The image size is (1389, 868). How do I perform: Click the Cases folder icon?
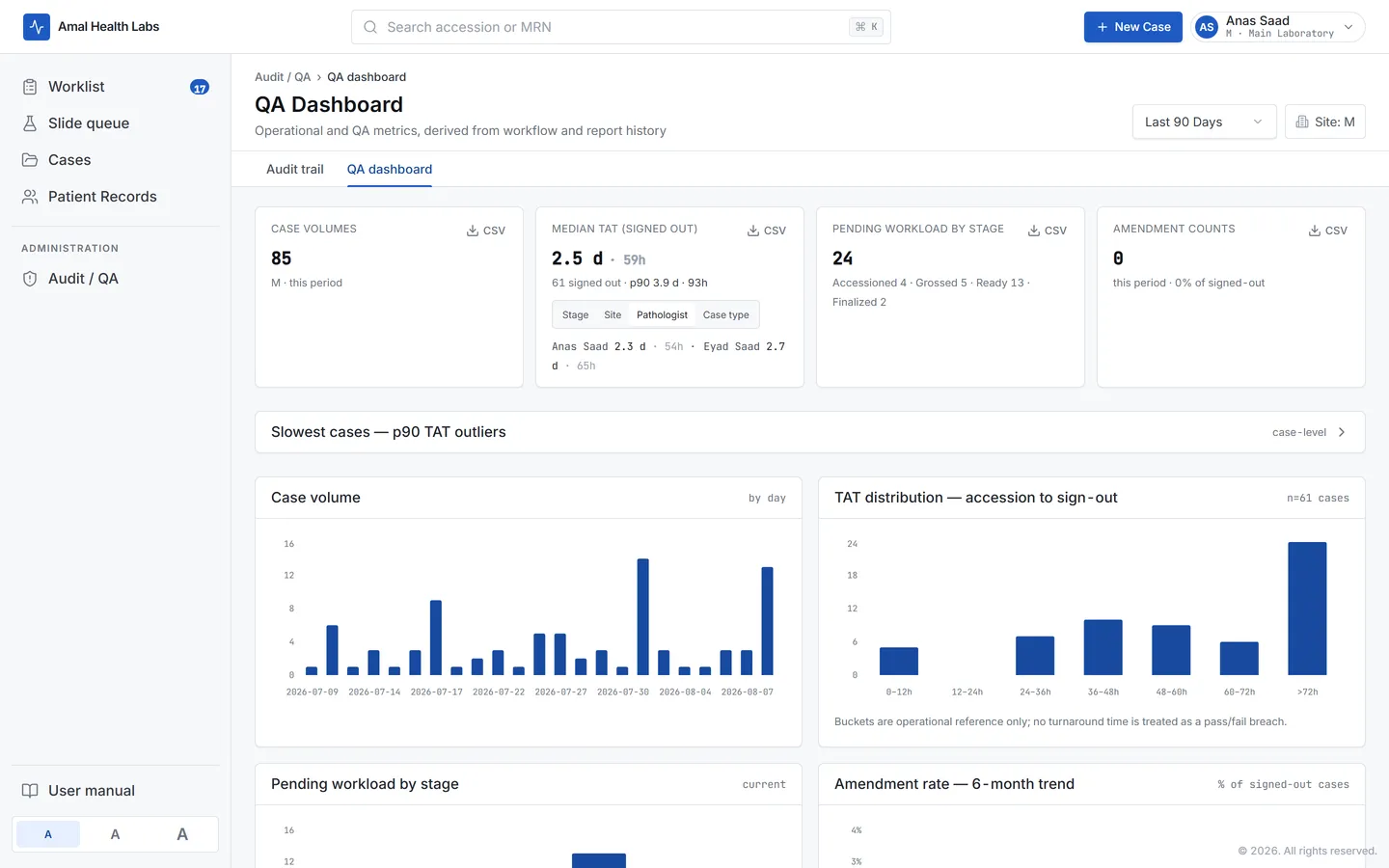pyautogui.click(x=30, y=160)
